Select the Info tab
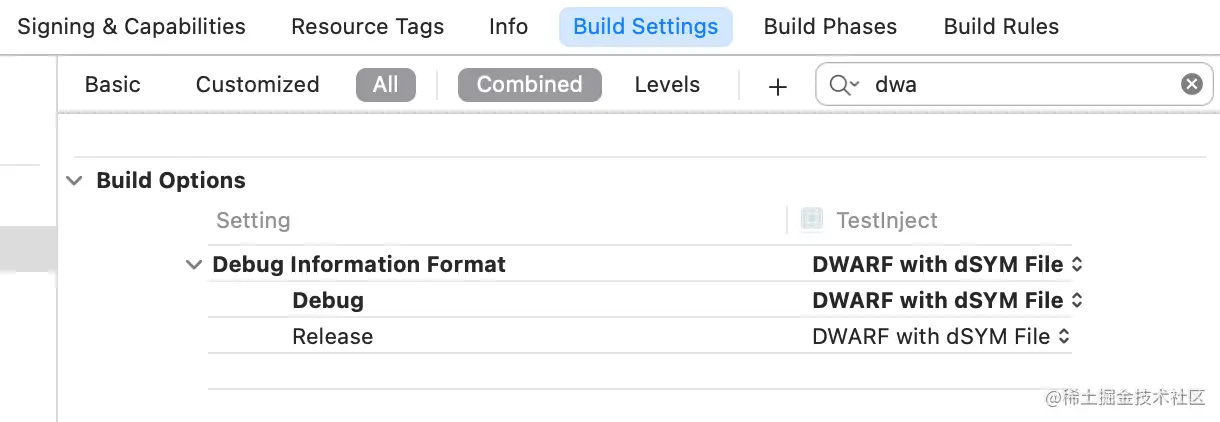The image size is (1220, 422). (x=508, y=27)
